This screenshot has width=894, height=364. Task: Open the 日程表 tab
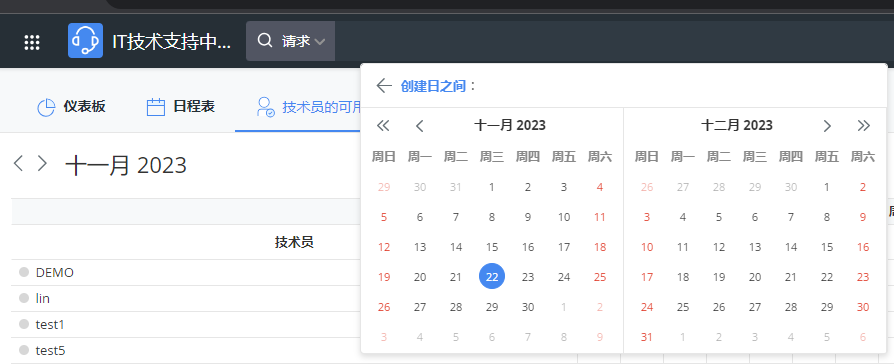[x=181, y=107]
